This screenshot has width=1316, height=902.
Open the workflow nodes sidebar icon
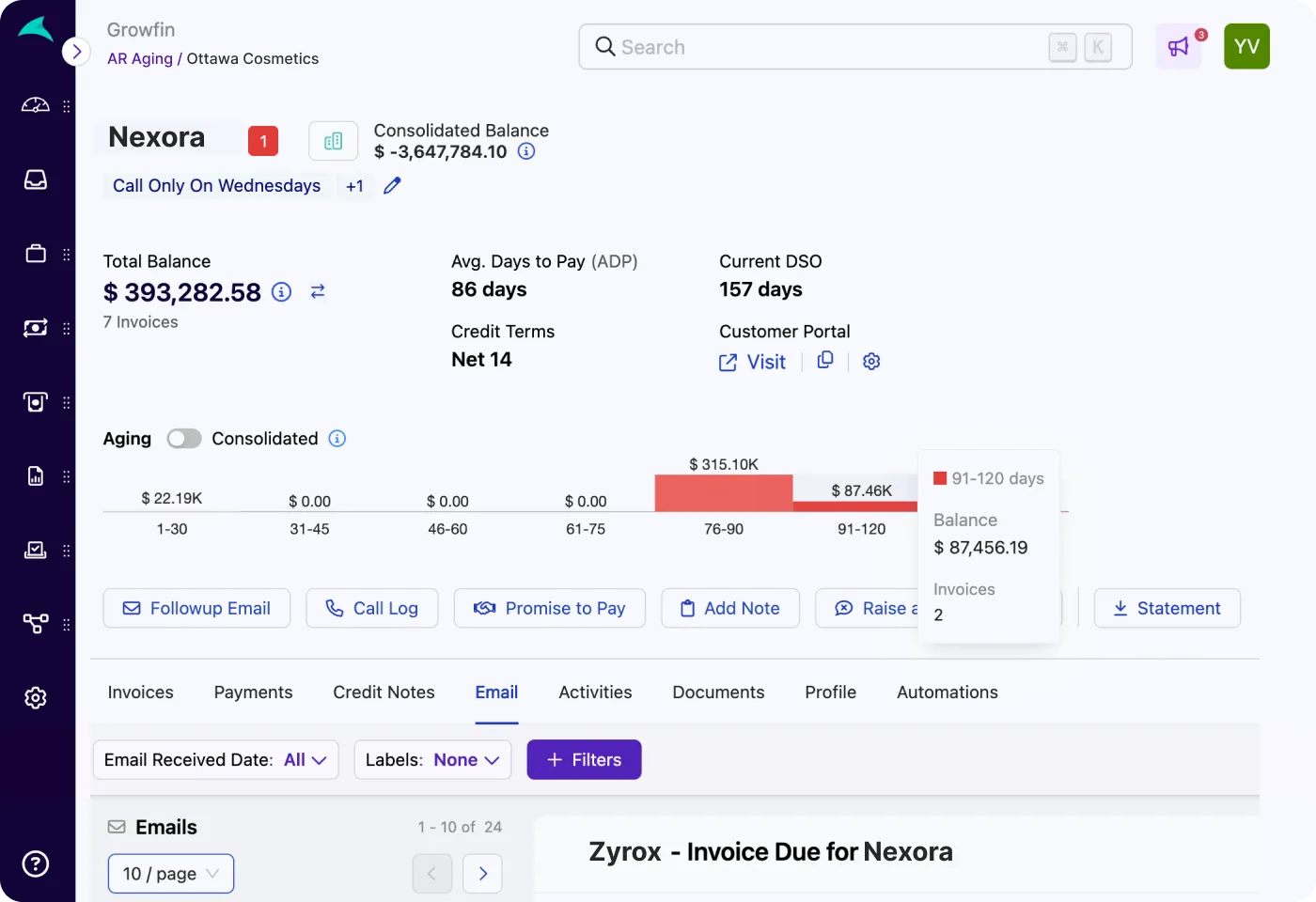point(36,624)
